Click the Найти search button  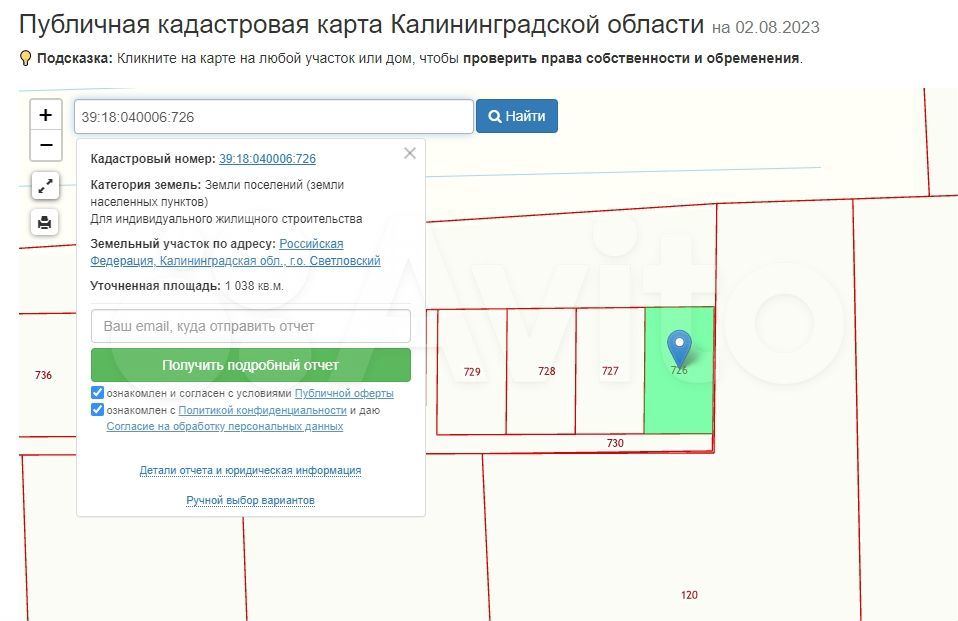516,116
